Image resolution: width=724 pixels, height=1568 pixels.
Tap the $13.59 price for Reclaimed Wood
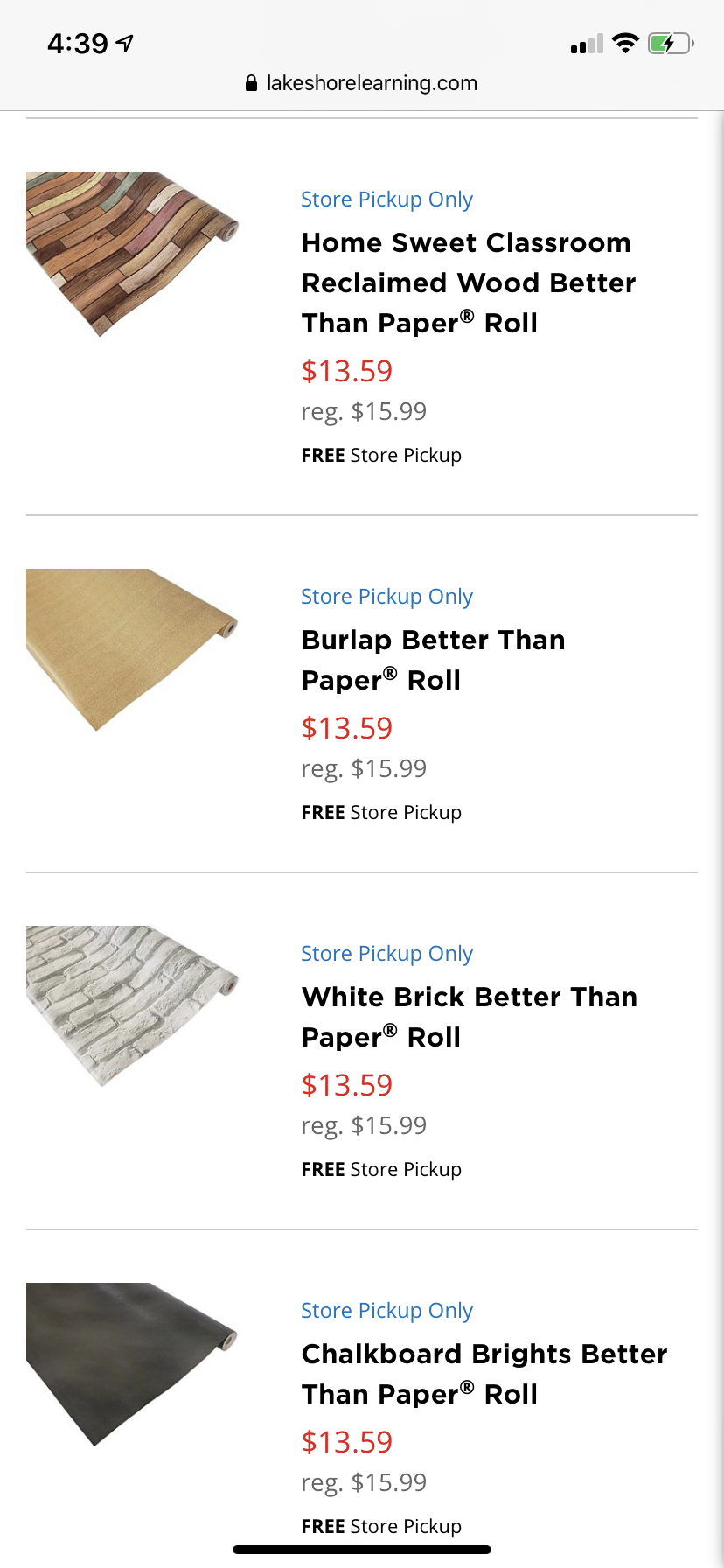click(347, 371)
